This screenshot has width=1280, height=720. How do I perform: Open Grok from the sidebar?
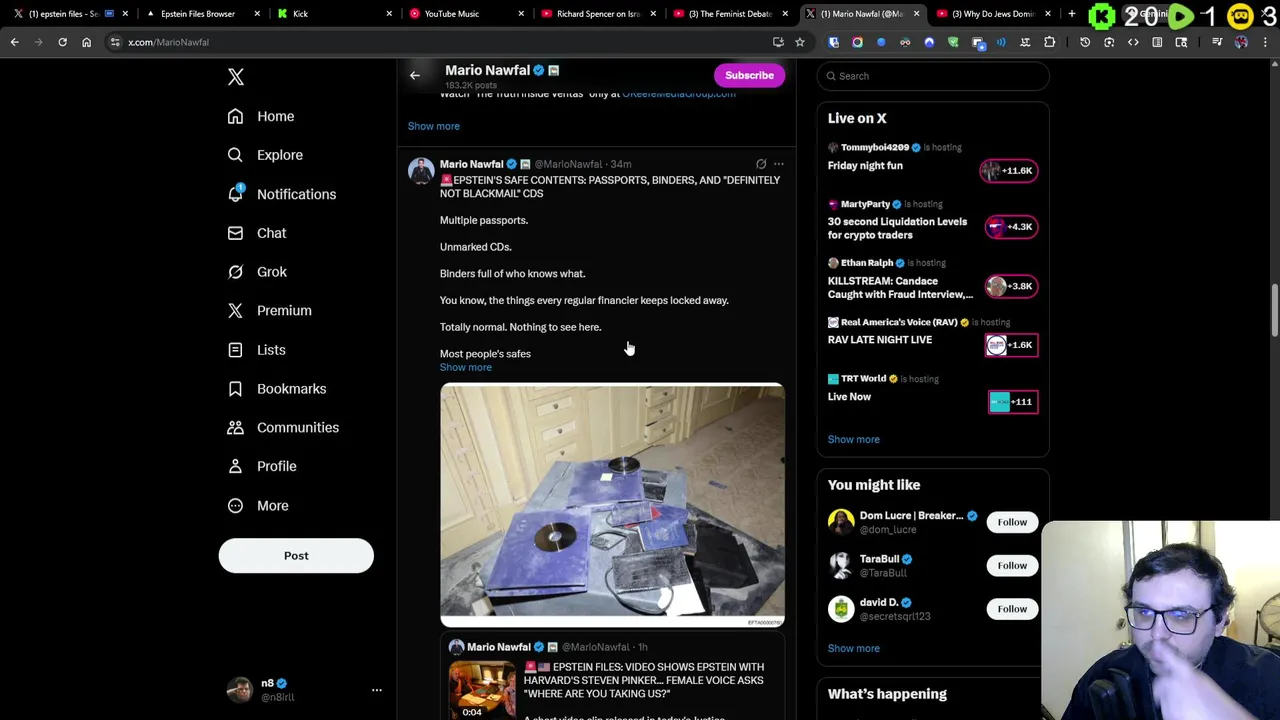(257, 272)
